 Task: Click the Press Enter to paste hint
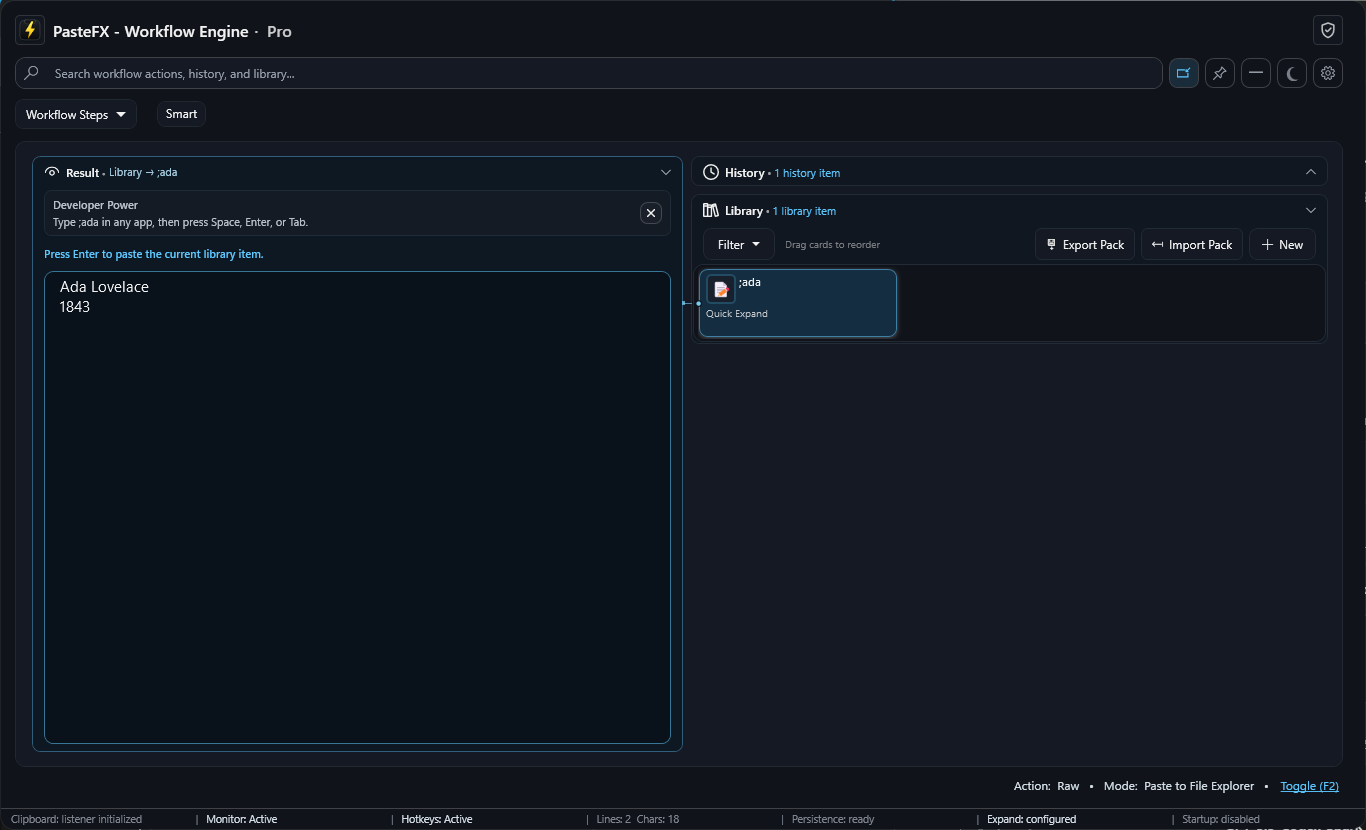coord(154,254)
